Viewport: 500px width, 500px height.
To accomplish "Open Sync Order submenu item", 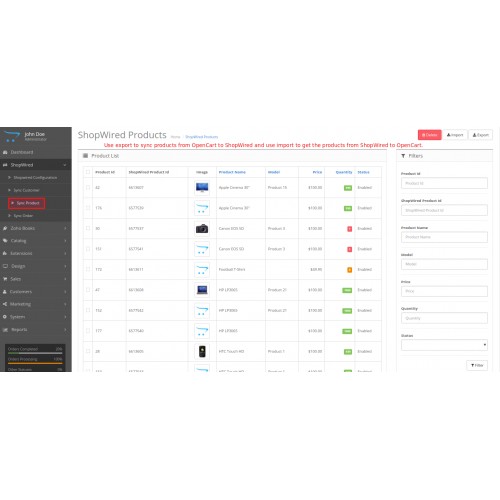I will click(x=23, y=216).
